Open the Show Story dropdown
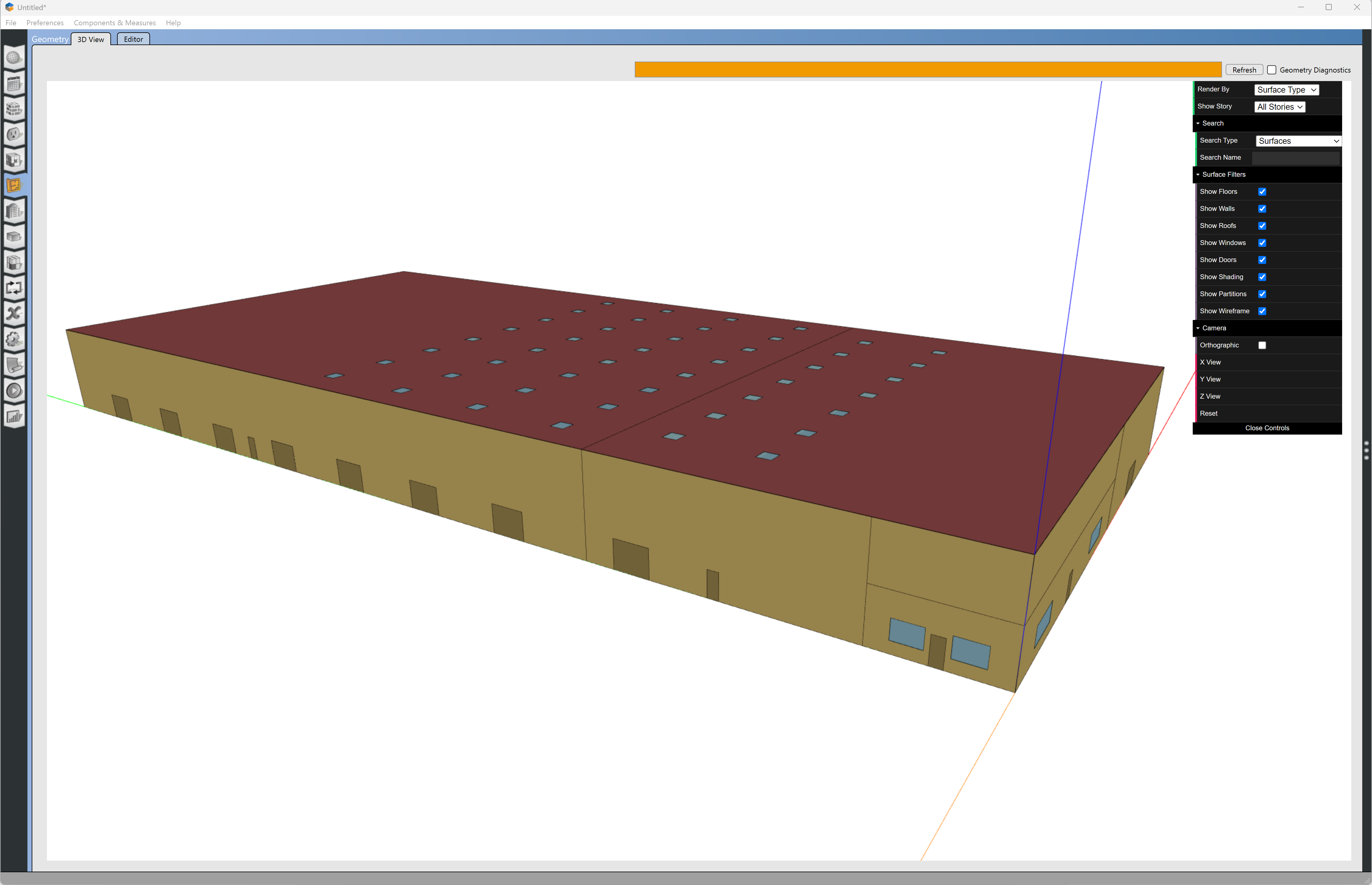1372x885 pixels. [1279, 106]
